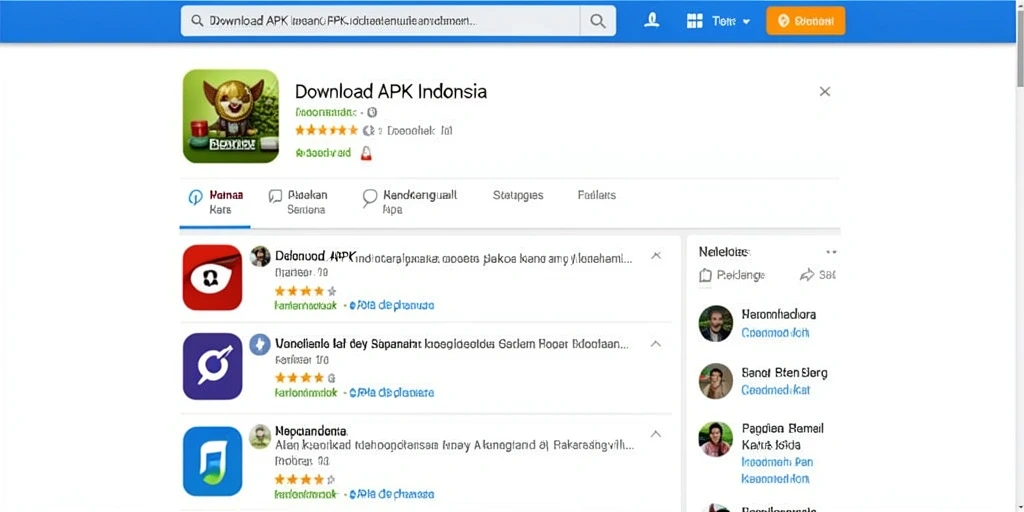The image size is (1024, 512).
Task: Click the search field in the top bar
Action: pyautogui.click(x=380, y=21)
